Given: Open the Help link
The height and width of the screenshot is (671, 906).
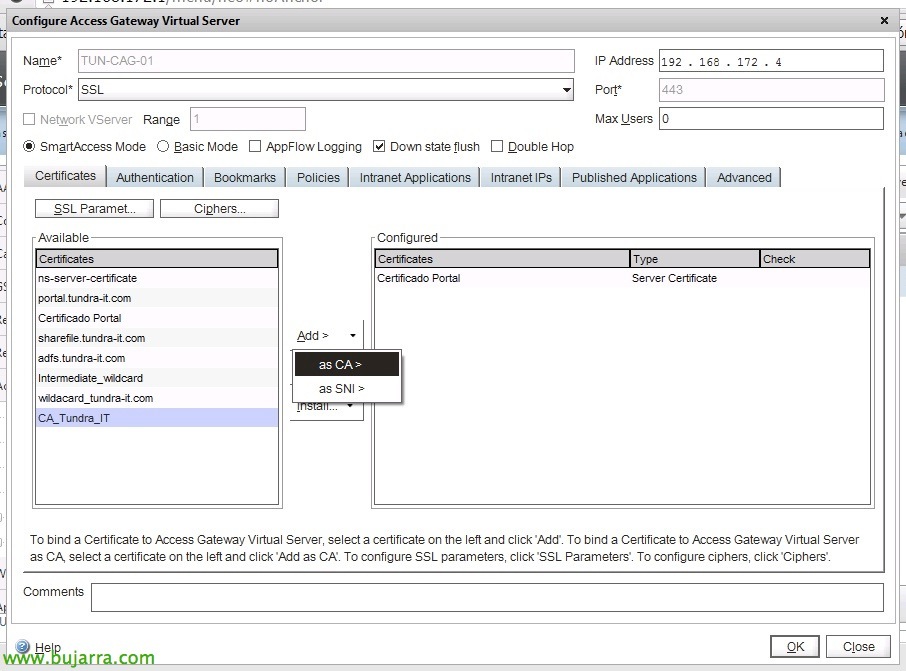Looking at the screenshot, I should coord(48,647).
